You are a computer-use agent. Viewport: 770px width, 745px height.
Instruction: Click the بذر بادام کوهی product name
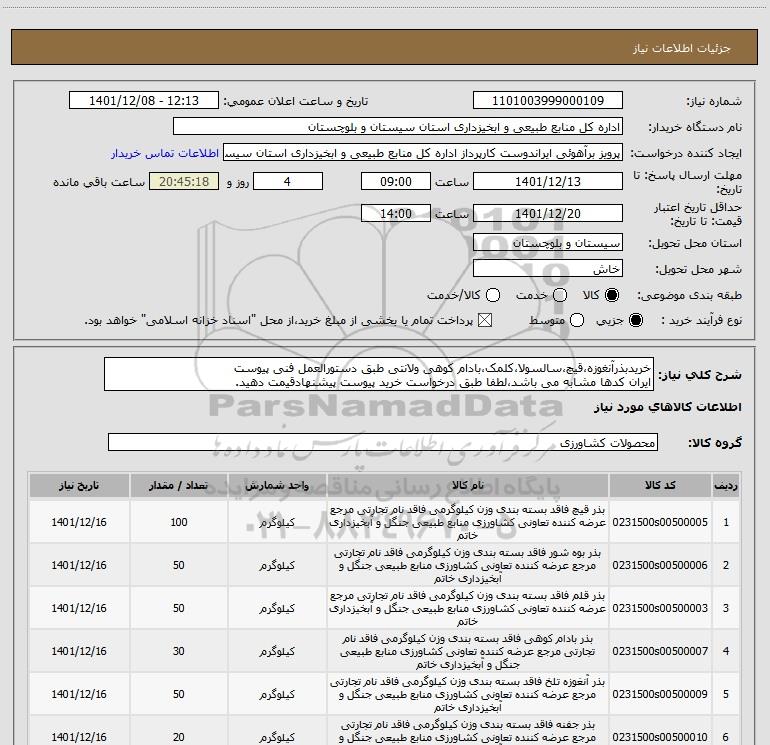(468, 651)
